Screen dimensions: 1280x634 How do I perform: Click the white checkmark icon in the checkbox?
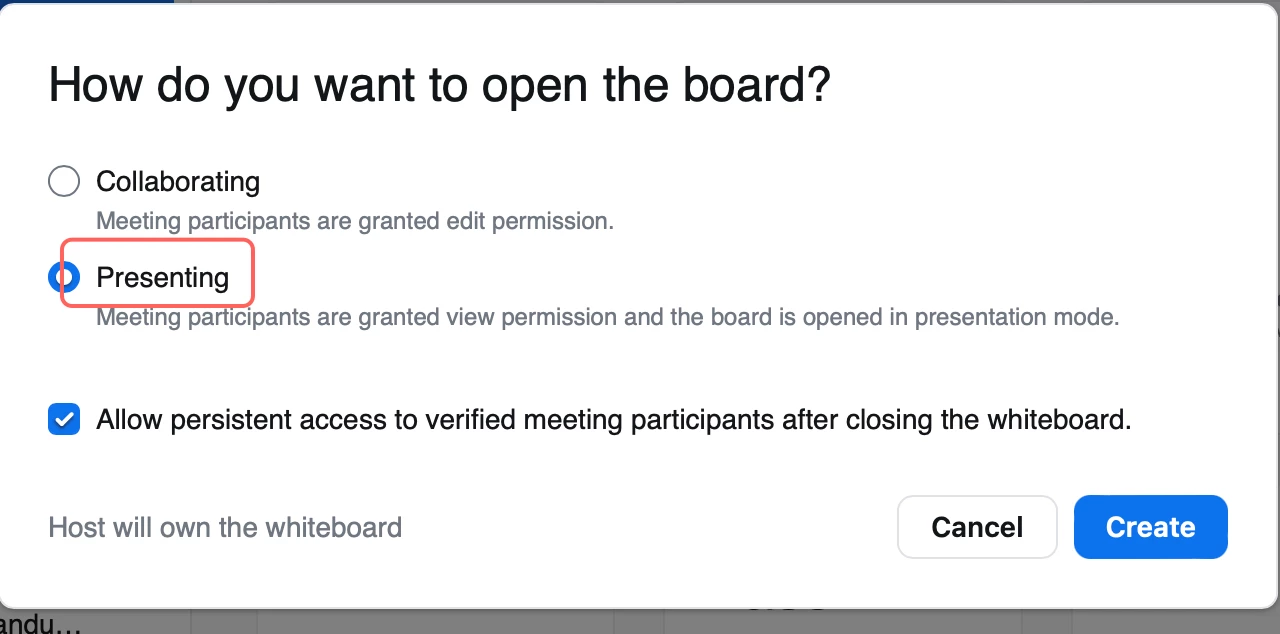click(65, 420)
